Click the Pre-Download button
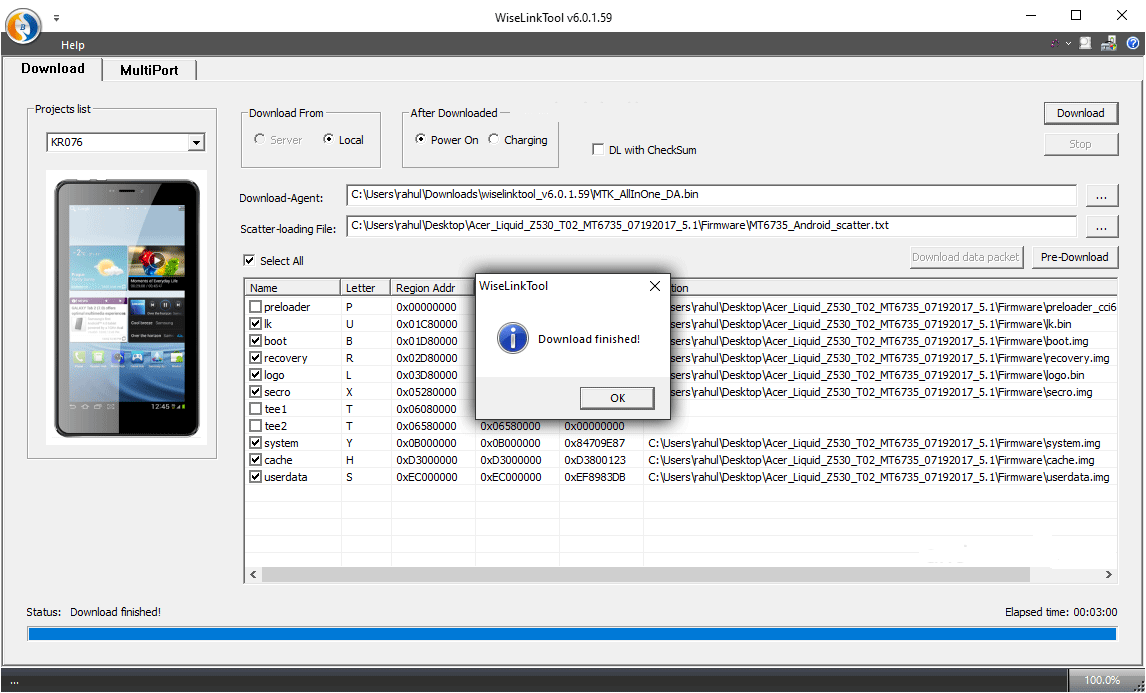The width and height of the screenshot is (1146, 693). click(1074, 257)
